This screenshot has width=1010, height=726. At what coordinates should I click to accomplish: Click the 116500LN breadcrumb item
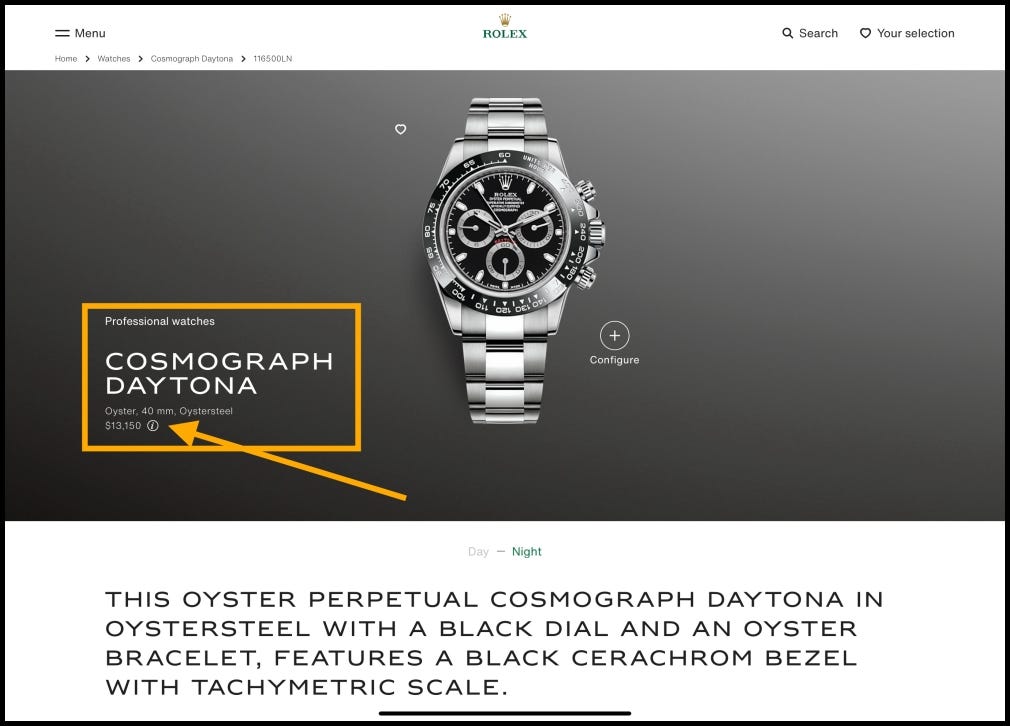272,59
